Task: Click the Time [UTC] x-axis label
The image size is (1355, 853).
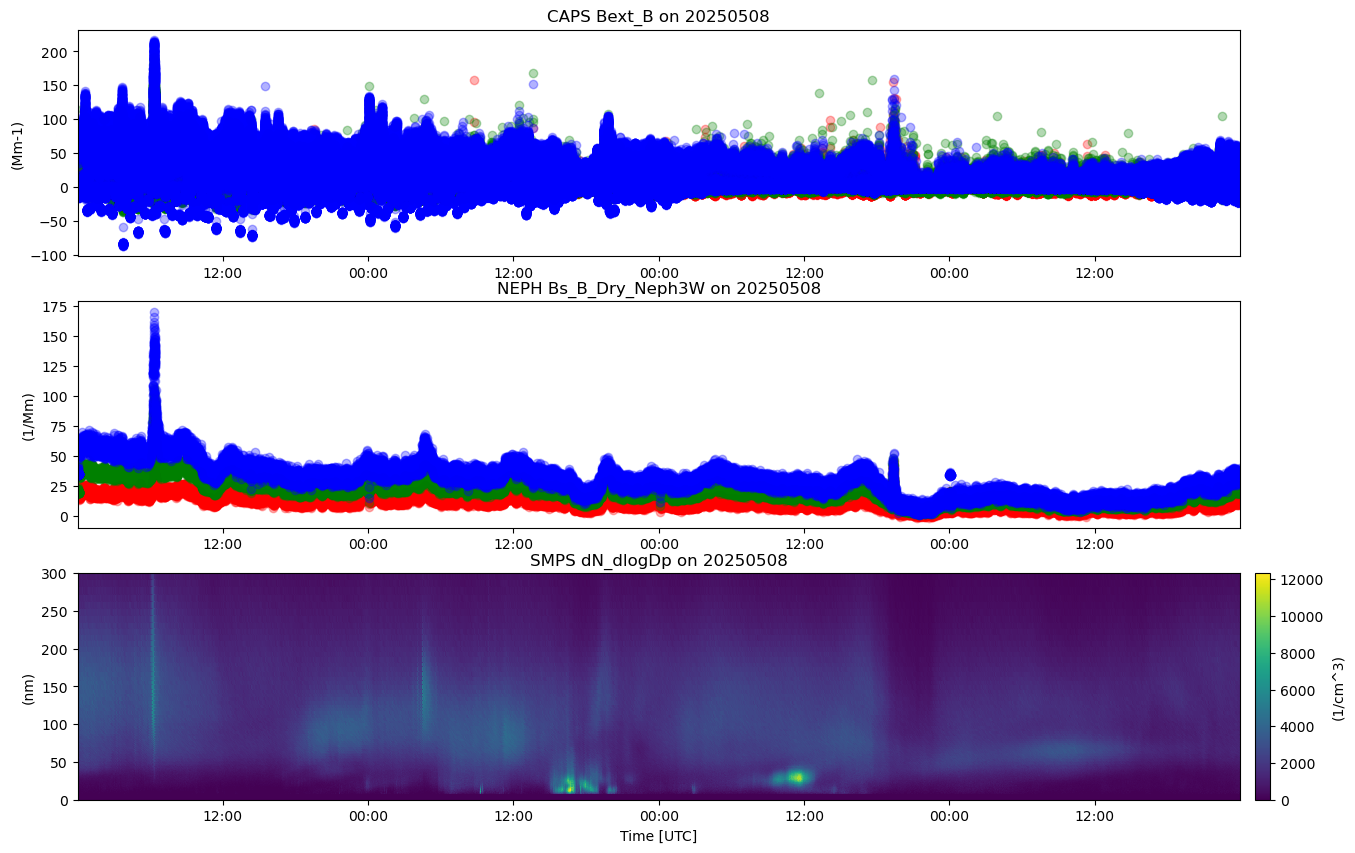Action: pyautogui.click(x=658, y=836)
